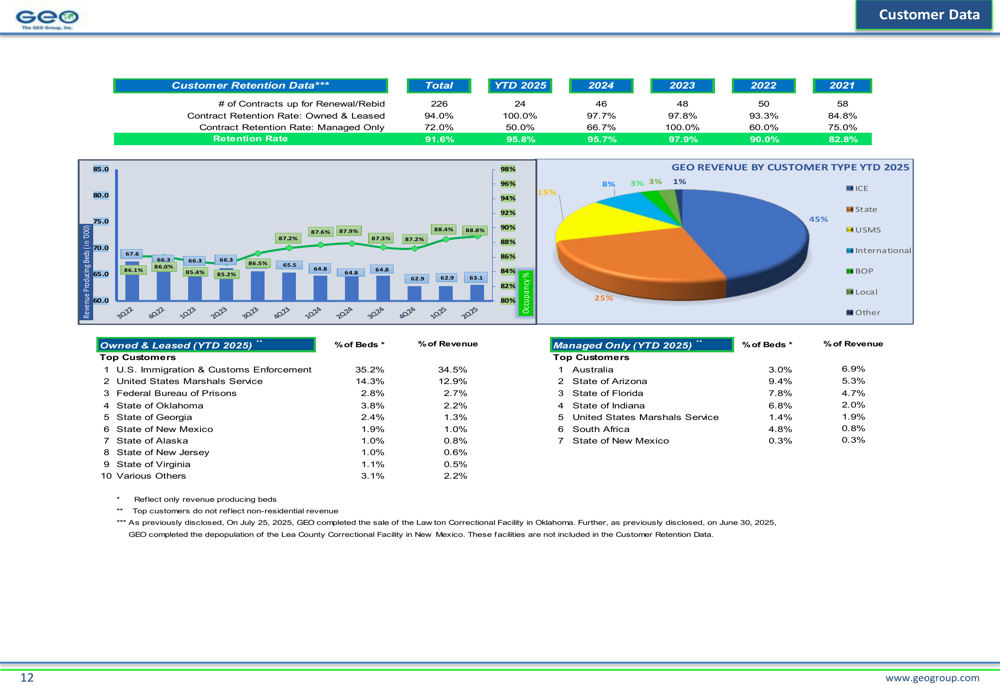The image size is (1000, 685).
Task: Click the 88.8% occupancy data label
Action: (475, 230)
